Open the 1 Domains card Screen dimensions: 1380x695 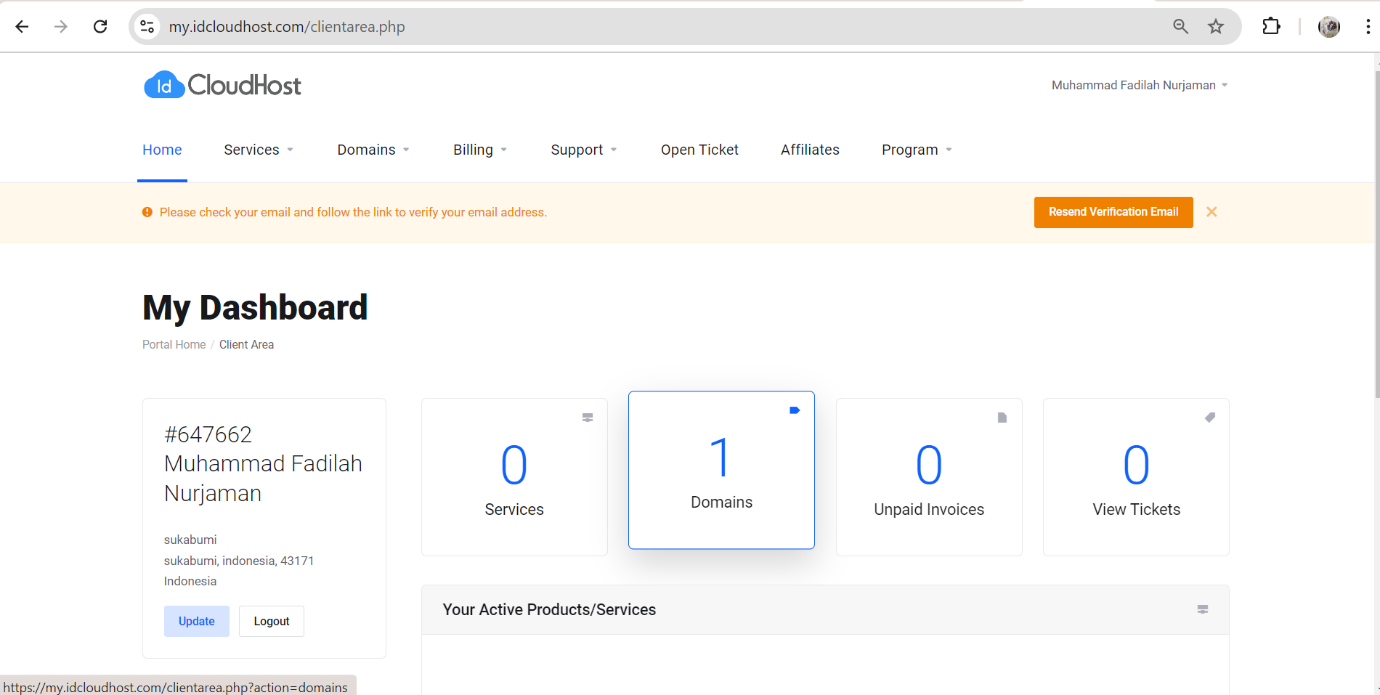tap(721, 470)
